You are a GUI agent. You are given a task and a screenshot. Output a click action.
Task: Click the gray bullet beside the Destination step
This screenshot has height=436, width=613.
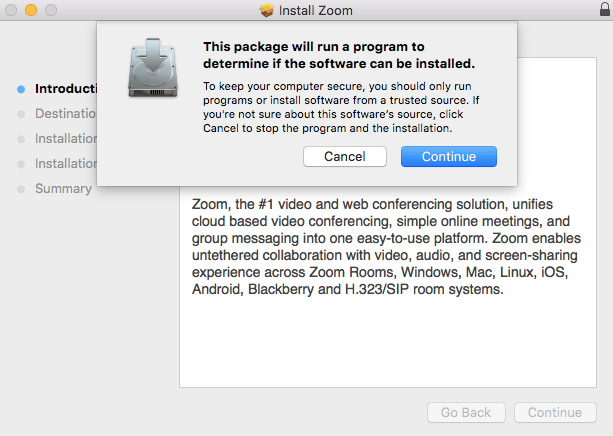click(21, 114)
